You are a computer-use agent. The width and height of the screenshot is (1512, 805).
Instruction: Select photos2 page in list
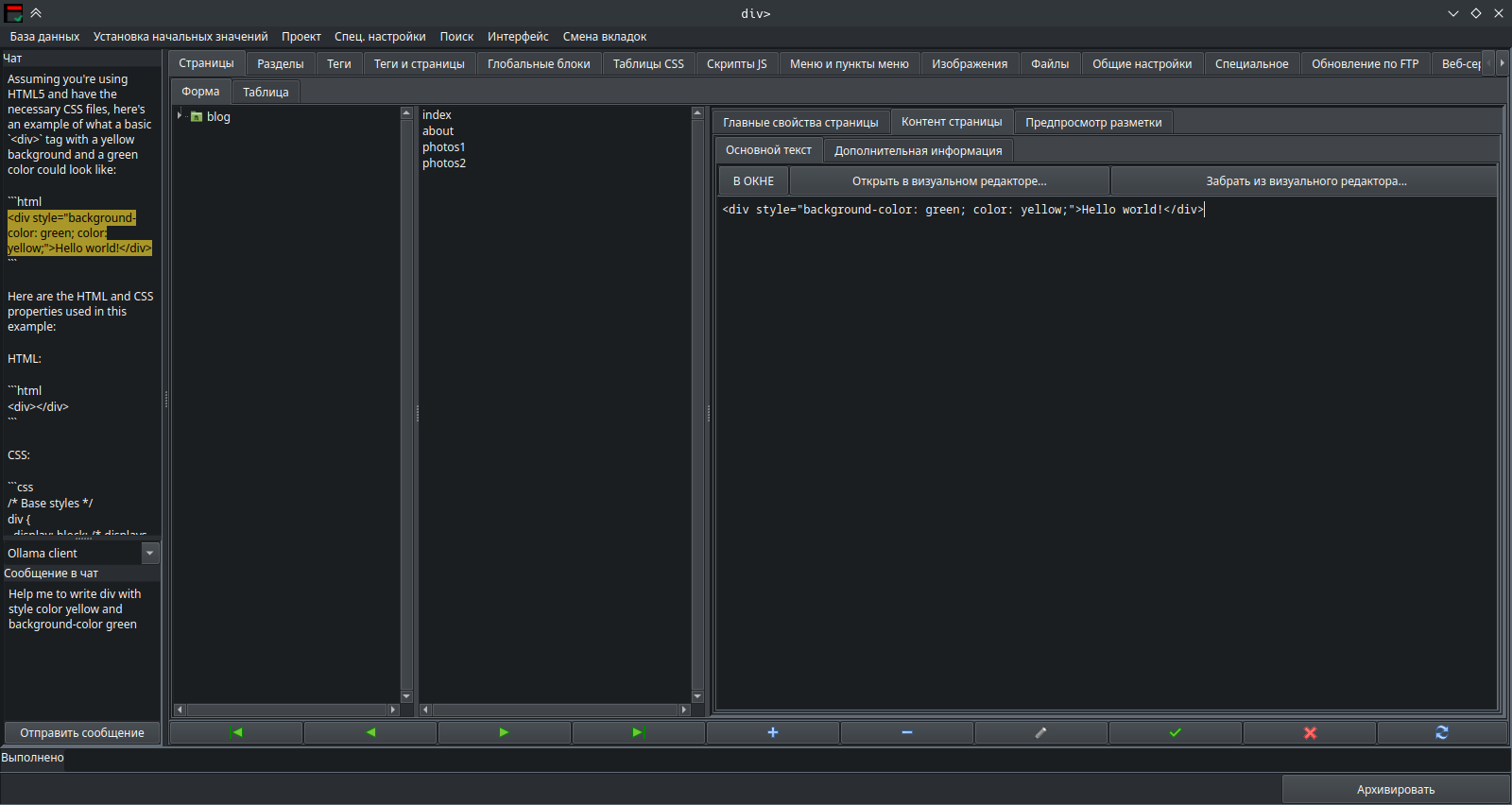[x=444, y=163]
